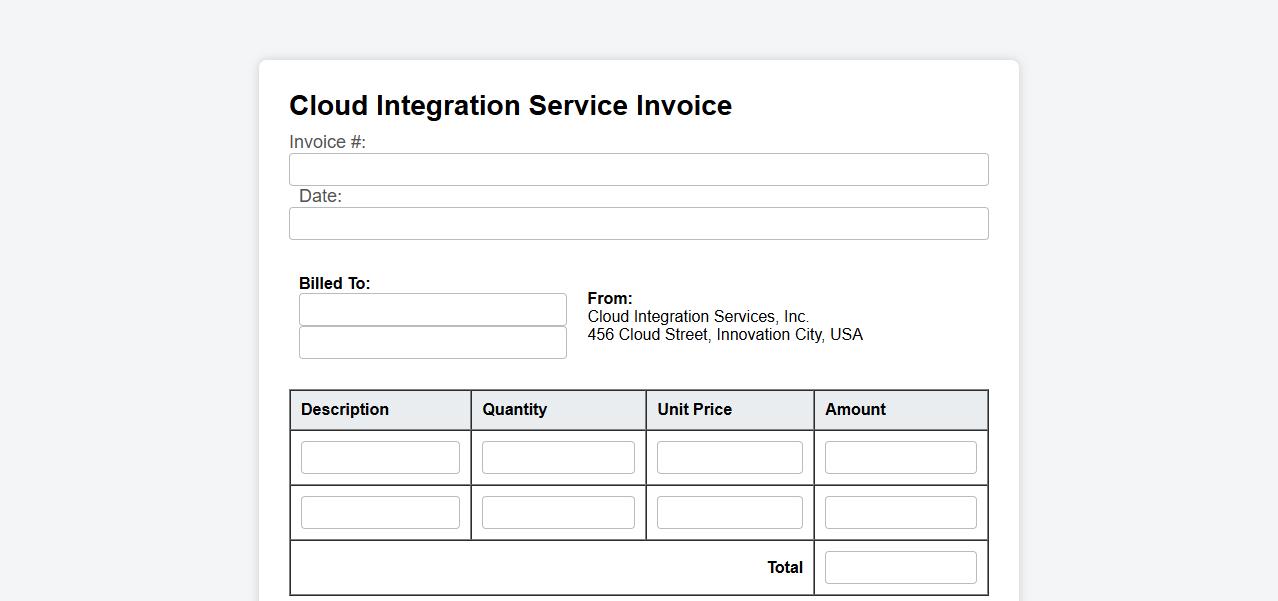1278x601 pixels.
Task: Select first row Amount input
Action: 900,458
